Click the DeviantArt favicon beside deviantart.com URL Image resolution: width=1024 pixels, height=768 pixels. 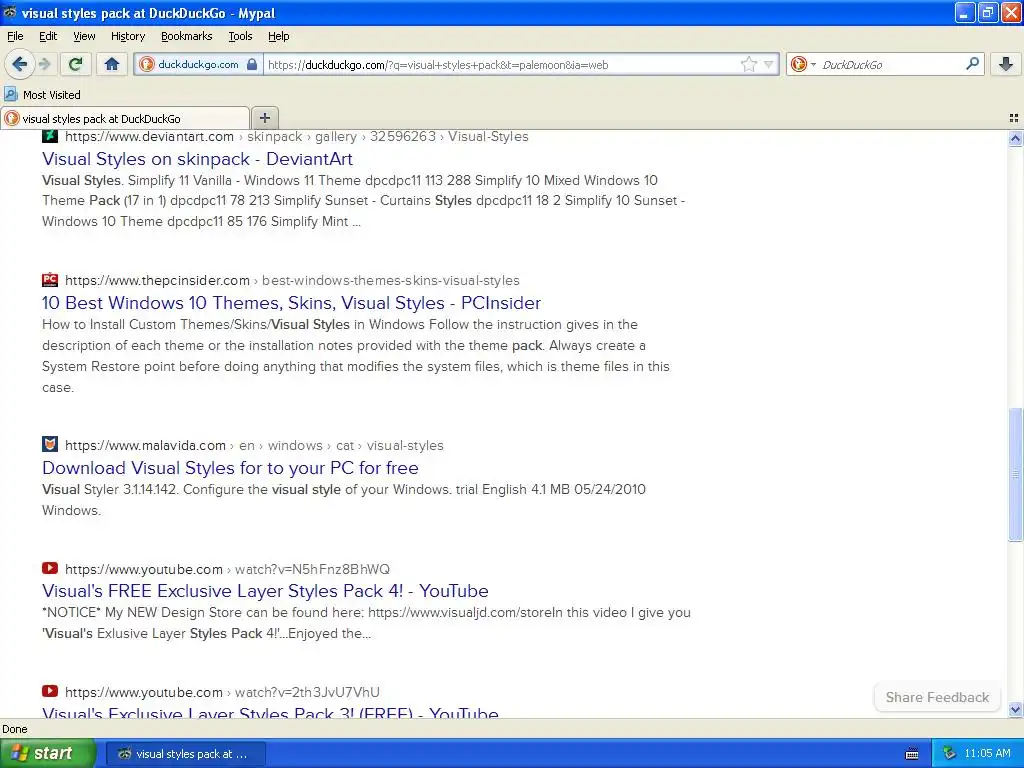click(50, 136)
